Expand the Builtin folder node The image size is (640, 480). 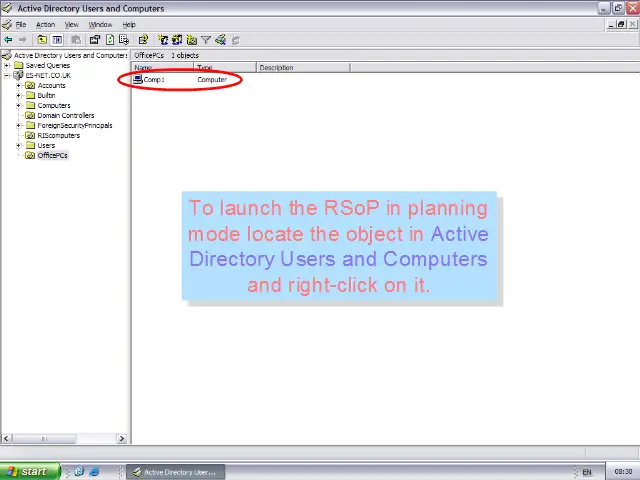click(18, 96)
